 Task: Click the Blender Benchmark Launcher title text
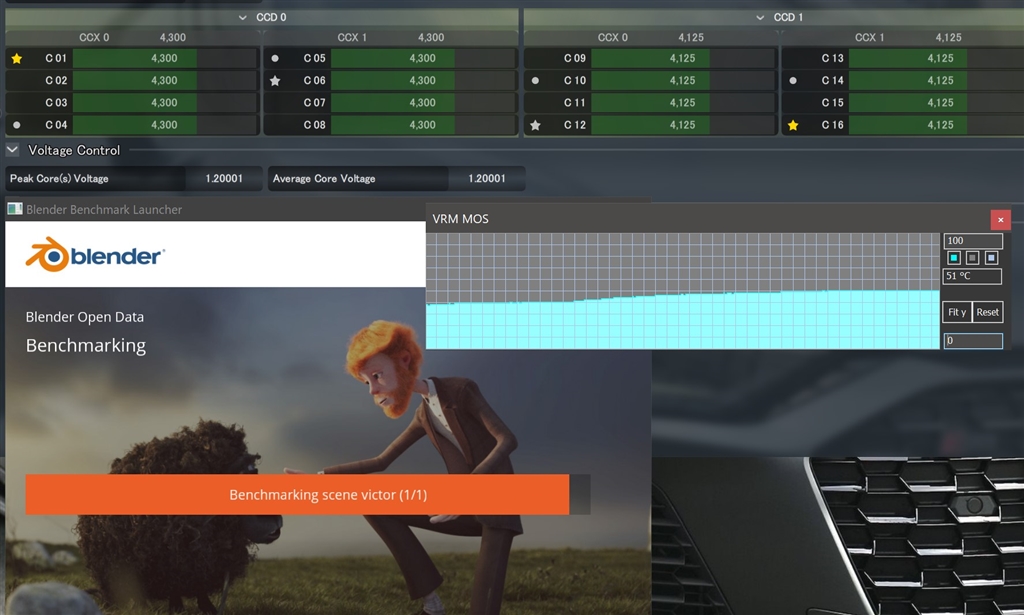click(104, 210)
